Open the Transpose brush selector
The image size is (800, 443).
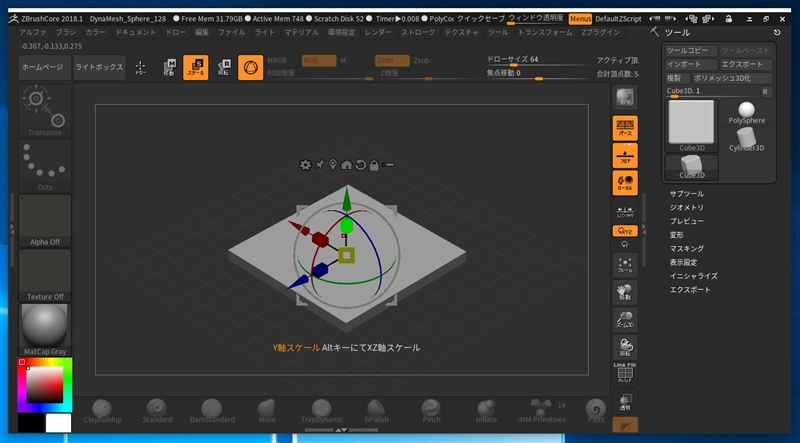pos(45,111)
